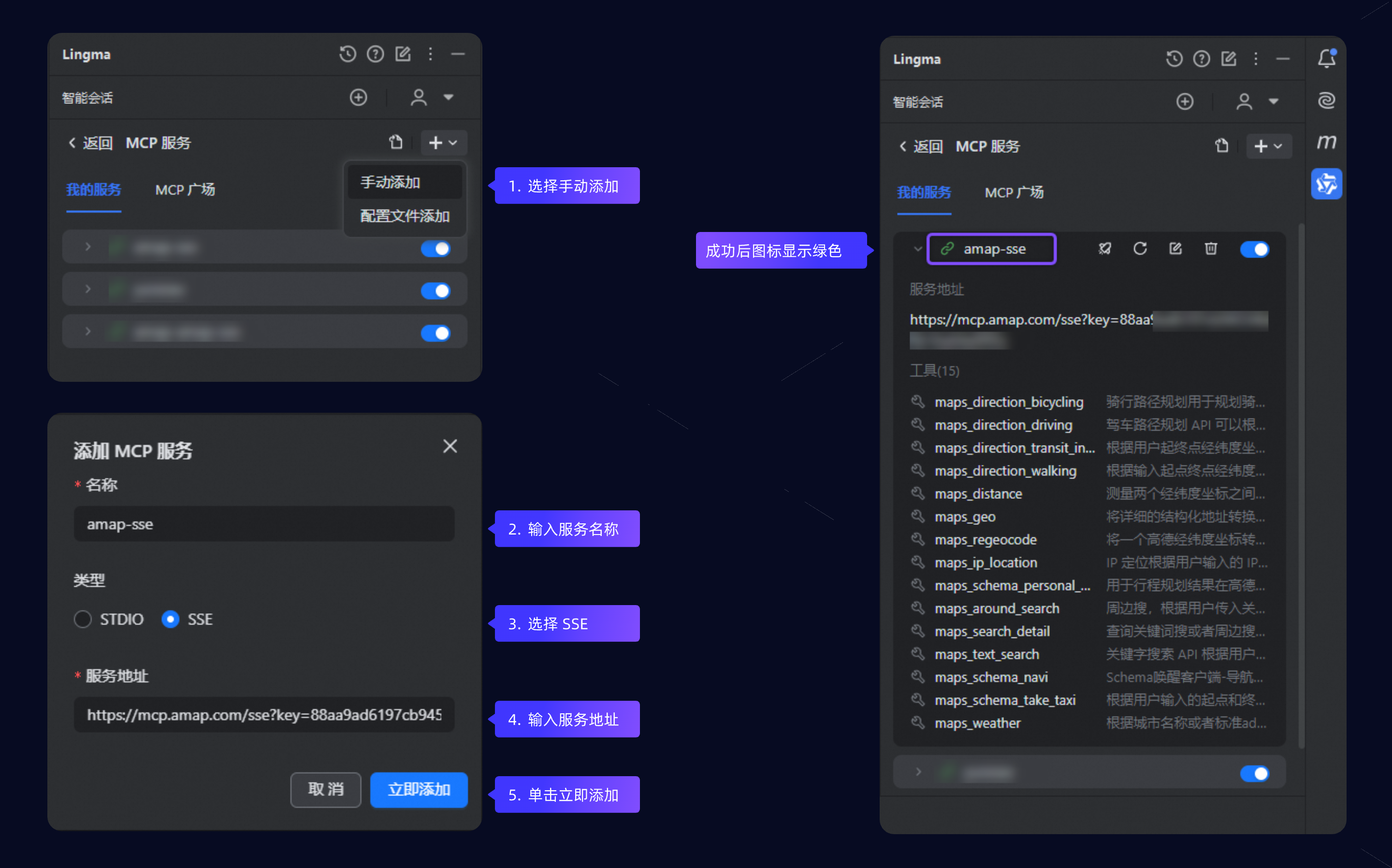Click the 名称 input containing amap-sse

(264, 523)
